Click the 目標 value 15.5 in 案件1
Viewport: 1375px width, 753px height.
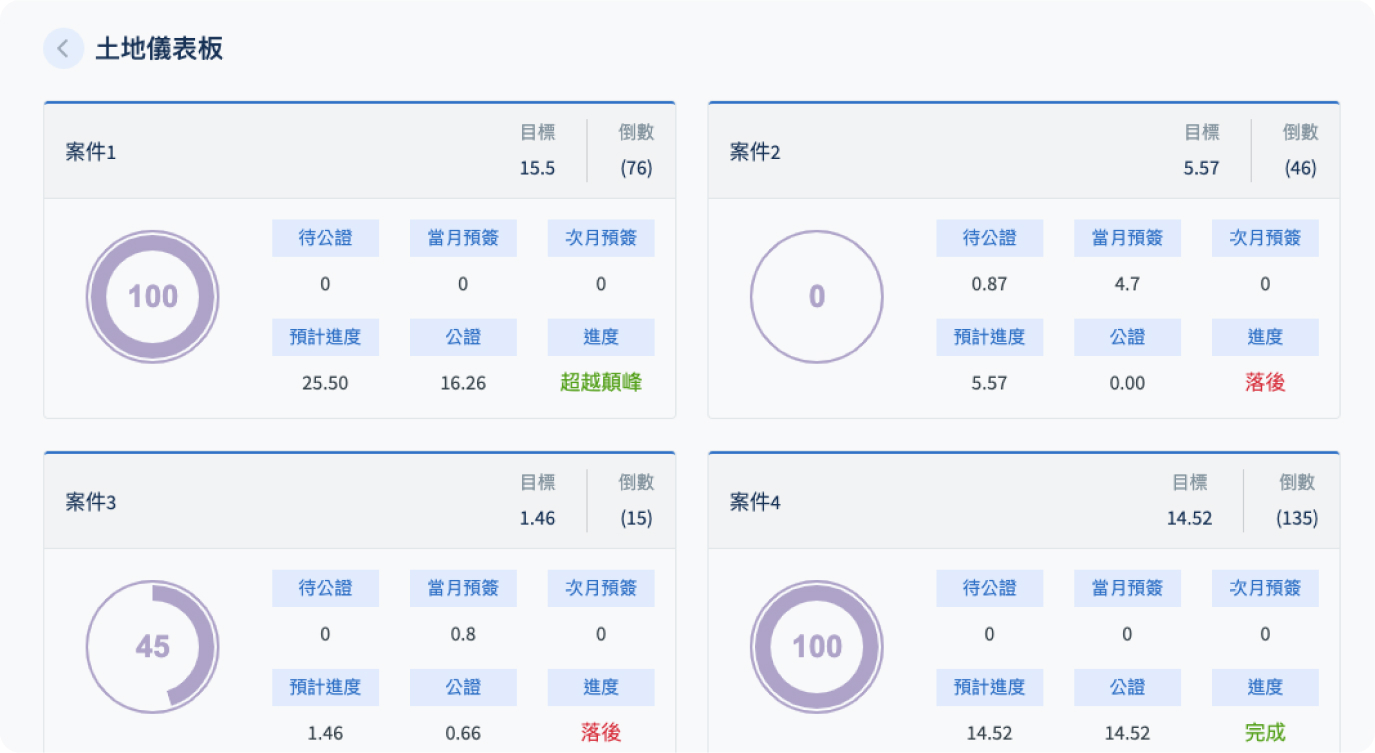[x=537, y=168]
